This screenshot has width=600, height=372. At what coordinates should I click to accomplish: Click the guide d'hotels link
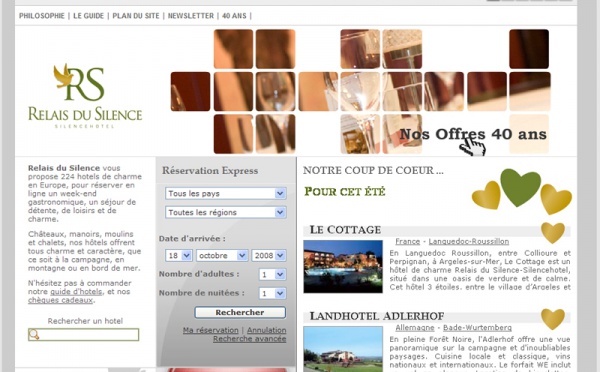[x=76, y=292]
